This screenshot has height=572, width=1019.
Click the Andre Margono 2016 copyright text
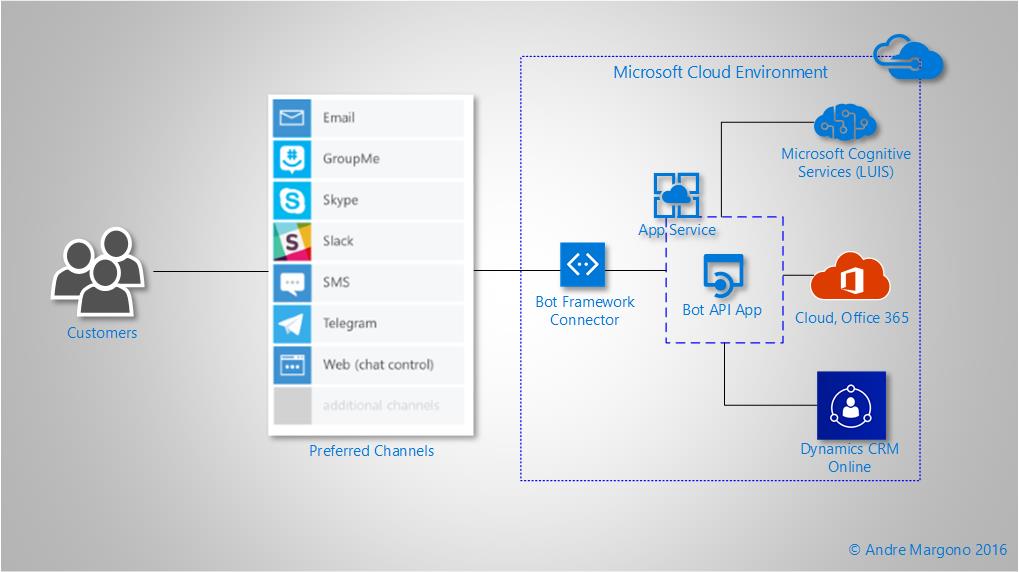[927, 549]
